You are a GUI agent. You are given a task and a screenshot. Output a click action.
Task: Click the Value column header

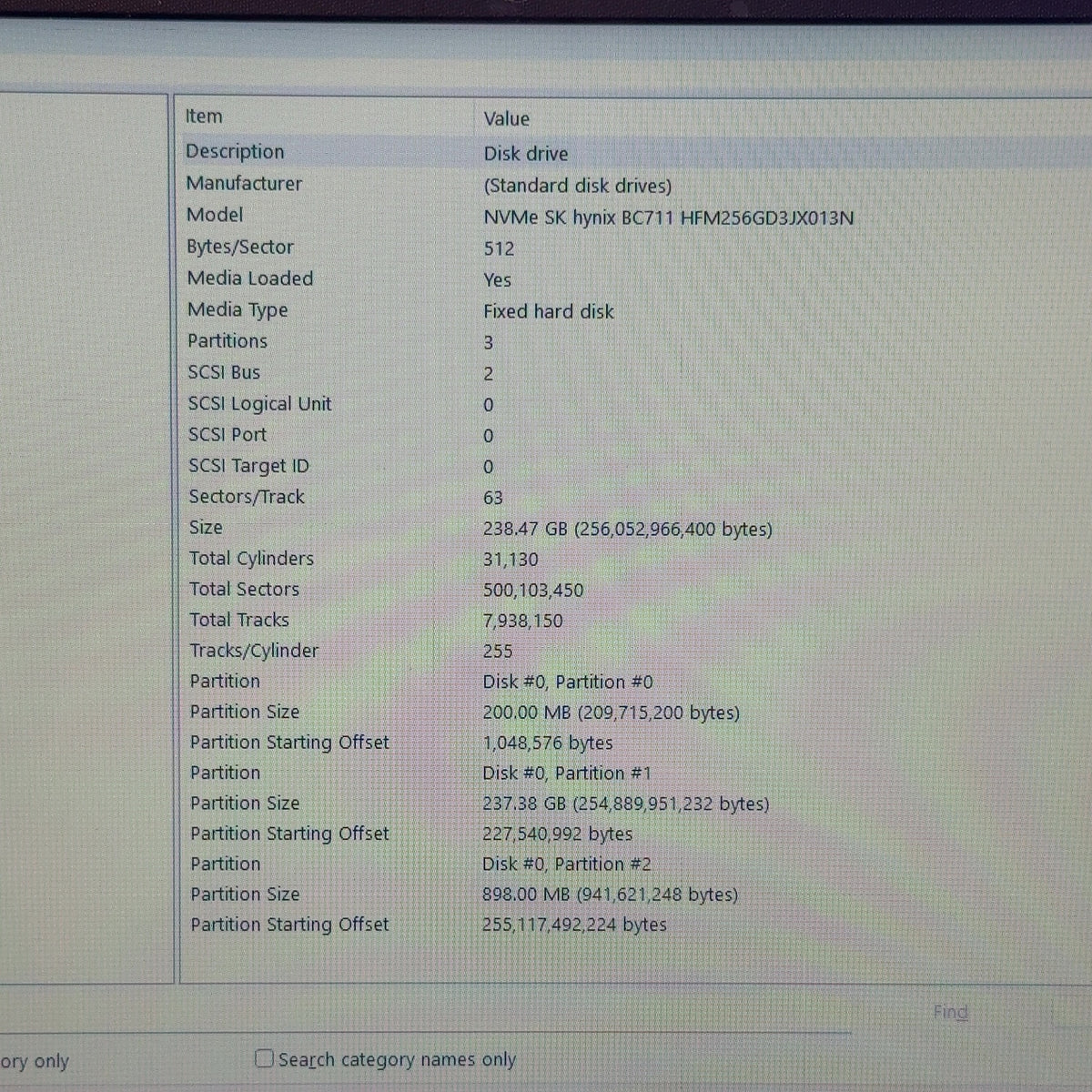506,118
